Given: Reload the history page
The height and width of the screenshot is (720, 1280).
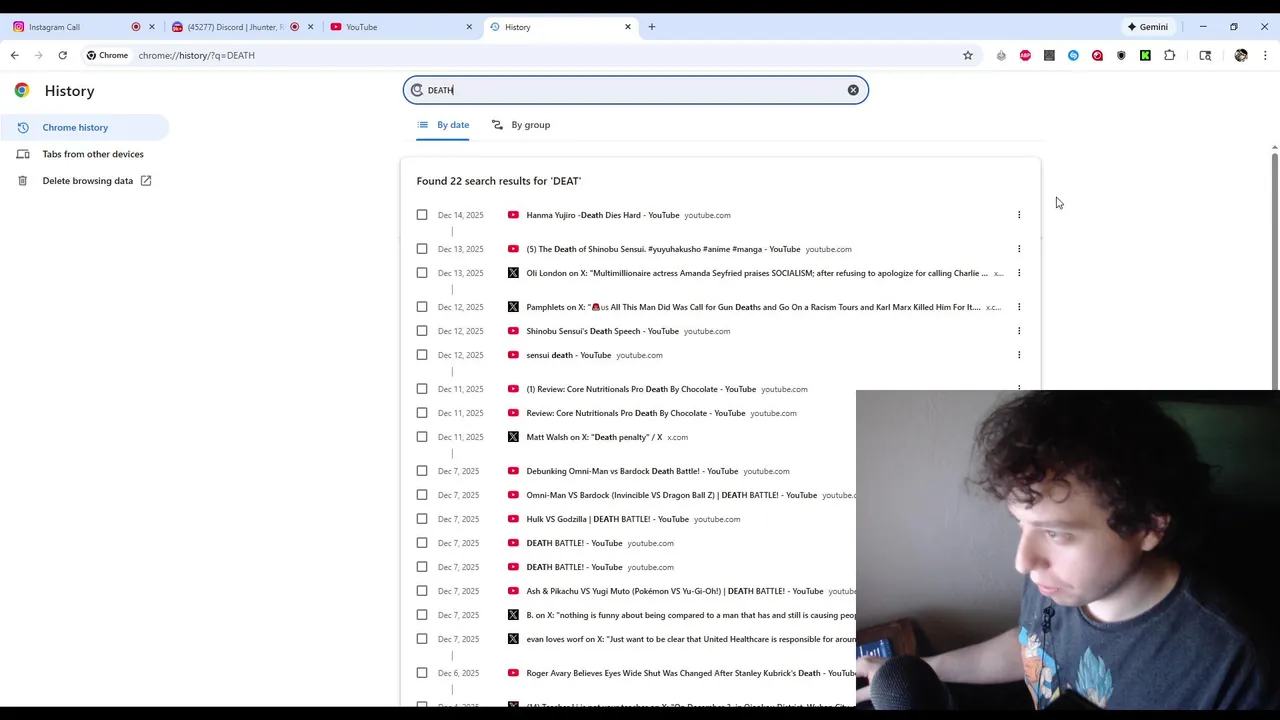Looking at the screenshot, I should tap(62, 55).
